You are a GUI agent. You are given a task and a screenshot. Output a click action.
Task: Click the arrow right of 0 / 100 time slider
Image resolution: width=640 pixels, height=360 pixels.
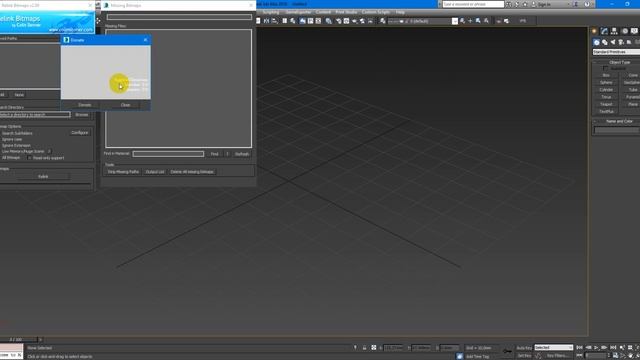[x=40, y=340]
